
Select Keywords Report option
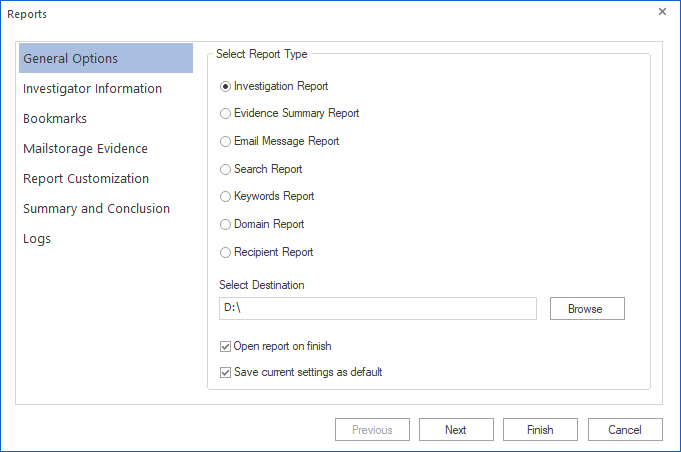point(226,197)
